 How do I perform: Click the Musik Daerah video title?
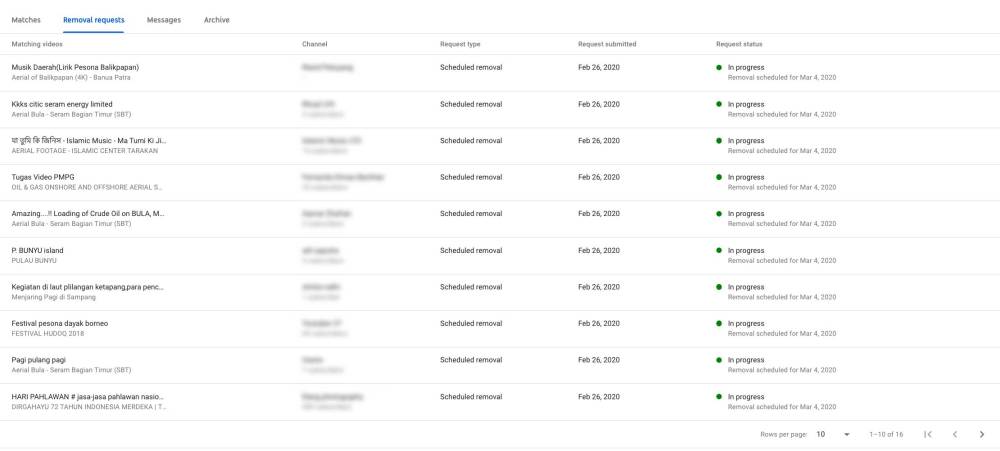pyautogui.click(x=75, y=67)
